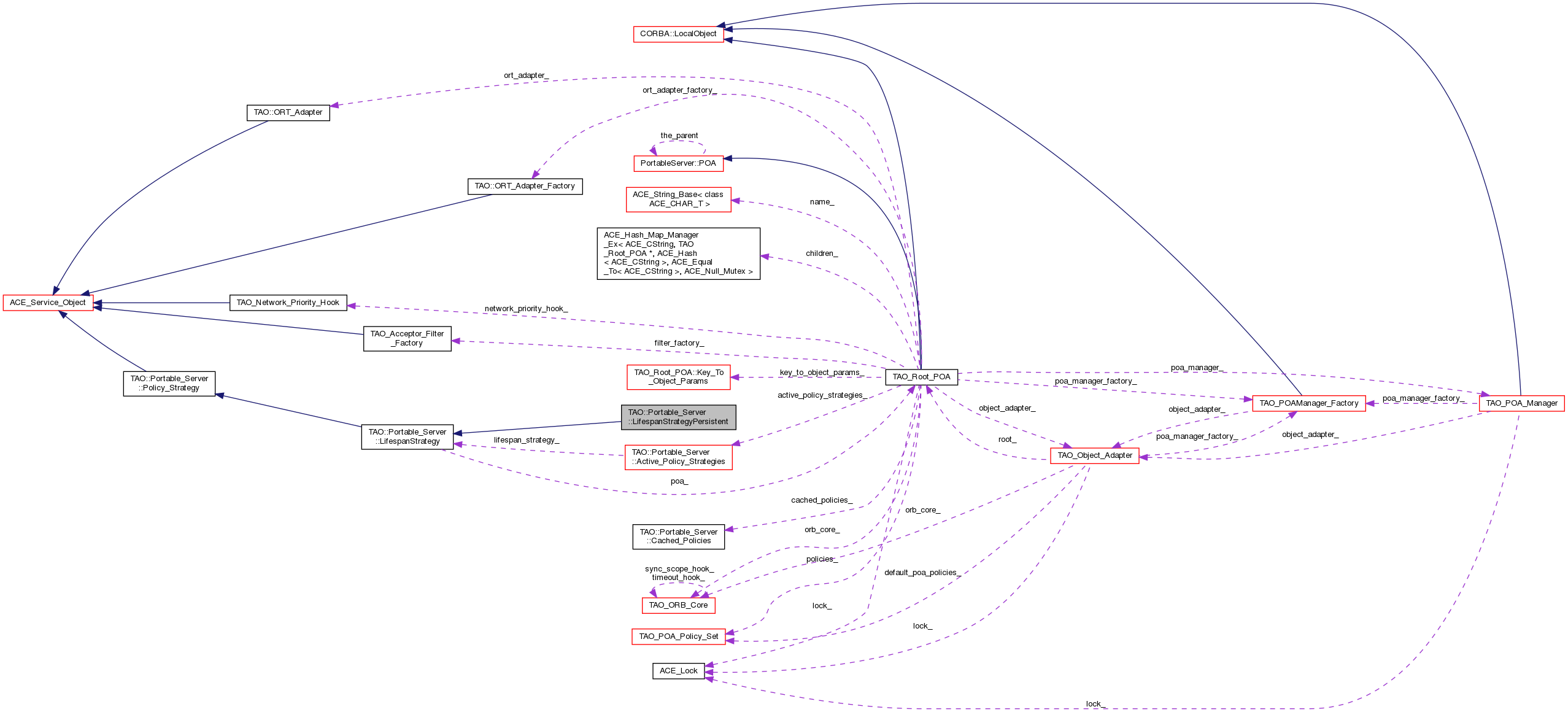Image resolution: width=1568 pixels, height=712 pixels.
Task: Open TAO::Portable_Server::Policy_Strategy node
Action: (x=169, y=384)
